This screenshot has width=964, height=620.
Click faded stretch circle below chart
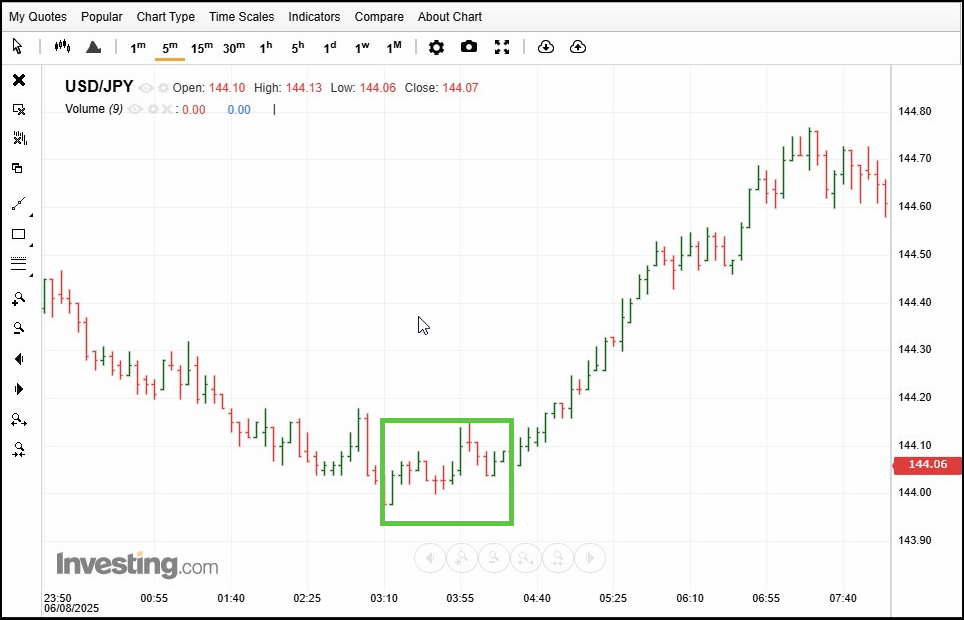pyautogui.click(x=526, y=558)
